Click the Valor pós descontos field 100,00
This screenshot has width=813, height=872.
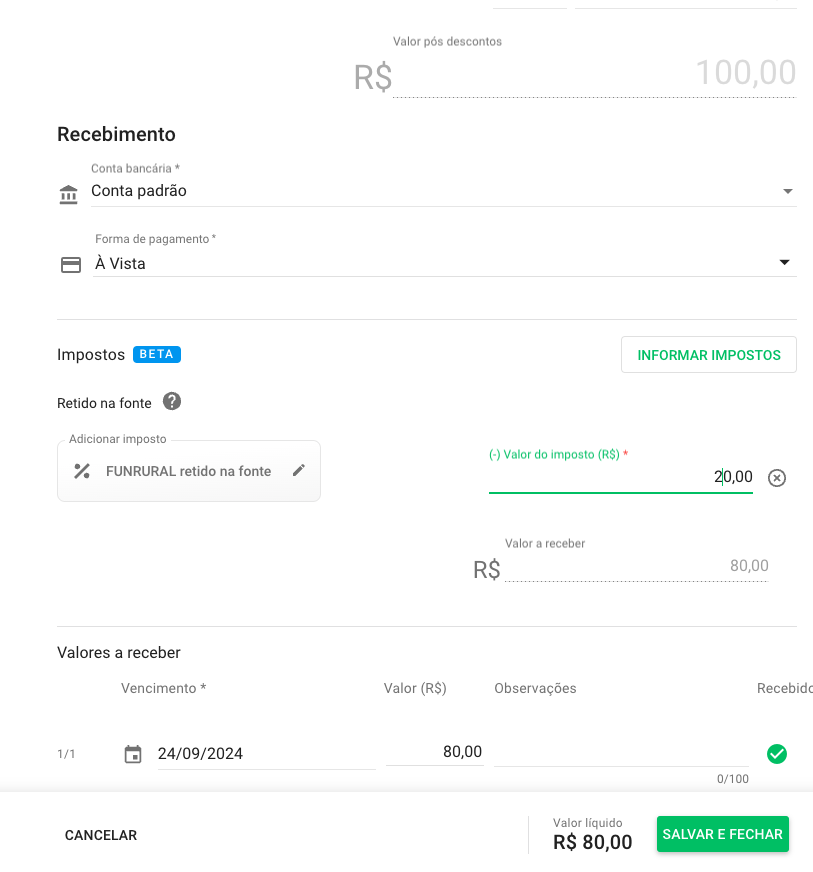[x=594, y=75]
